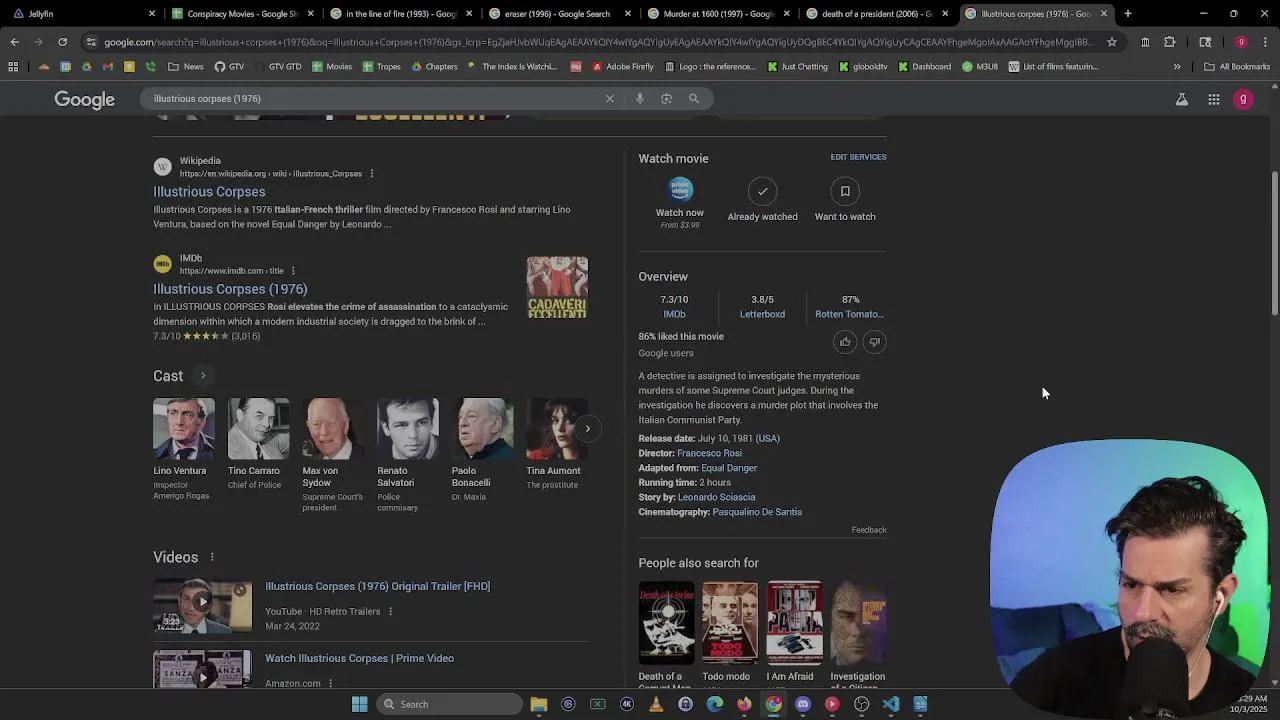Give the movie a thumbs up

[x=845, y=342]
